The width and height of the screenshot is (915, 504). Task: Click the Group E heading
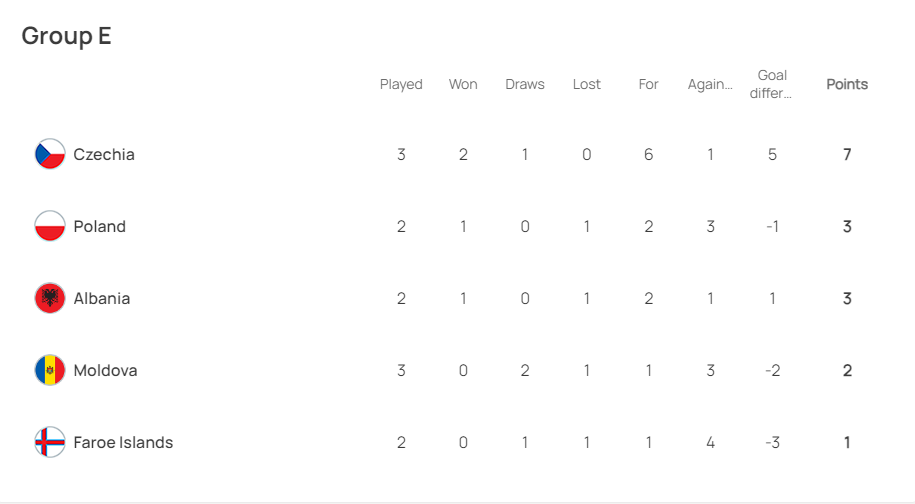67,36
